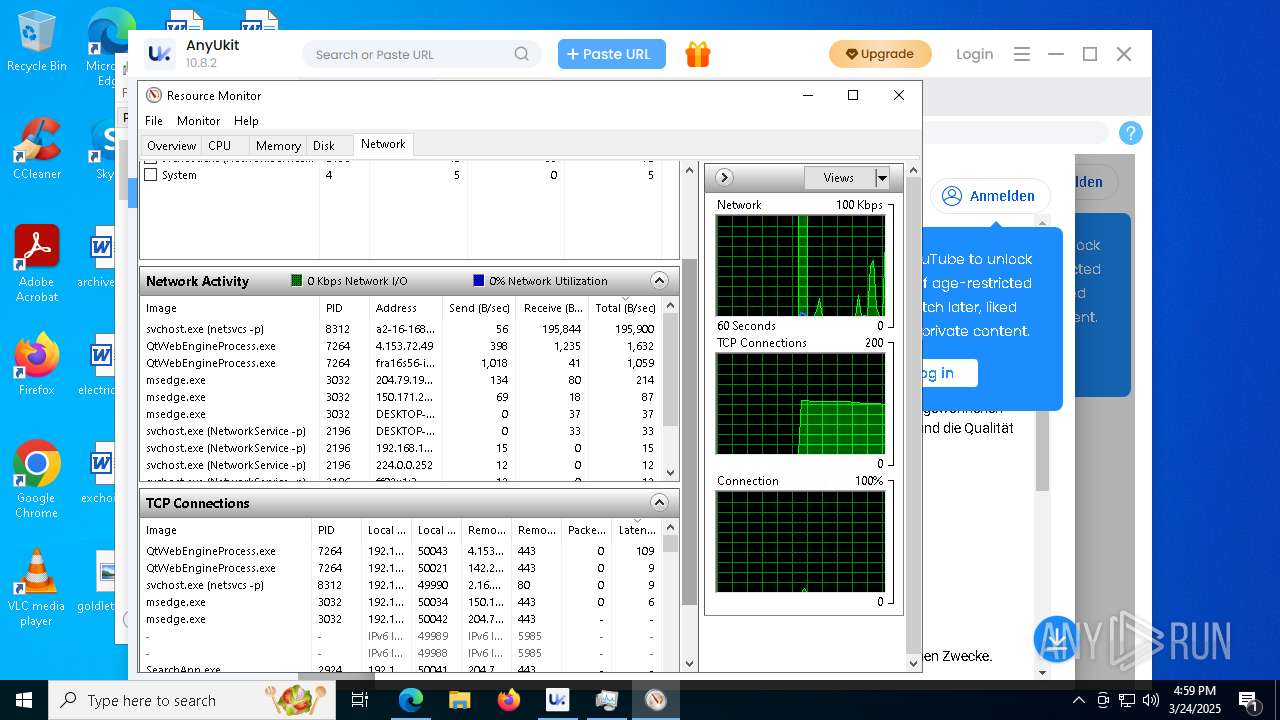Sort Network Activity by Send (B/sec) column
The image size is (1280, 720).
(478, 307)
